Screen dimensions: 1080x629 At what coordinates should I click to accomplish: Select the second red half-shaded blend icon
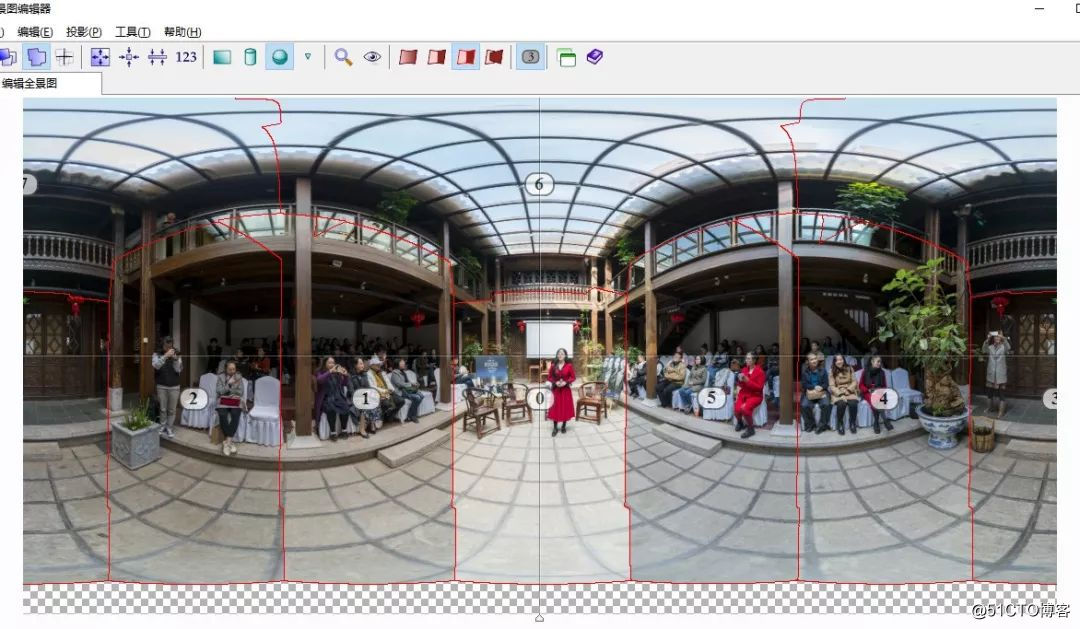(437, 56)
